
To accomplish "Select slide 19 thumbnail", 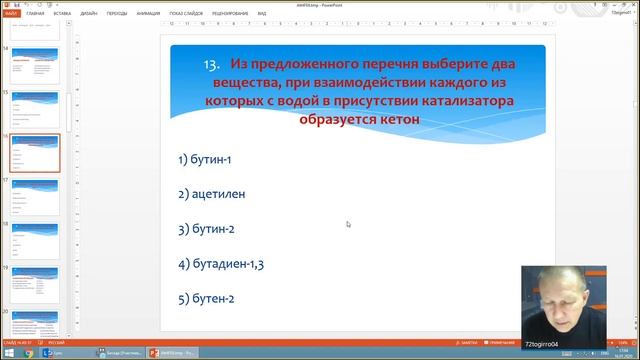I will pos(35,284).
